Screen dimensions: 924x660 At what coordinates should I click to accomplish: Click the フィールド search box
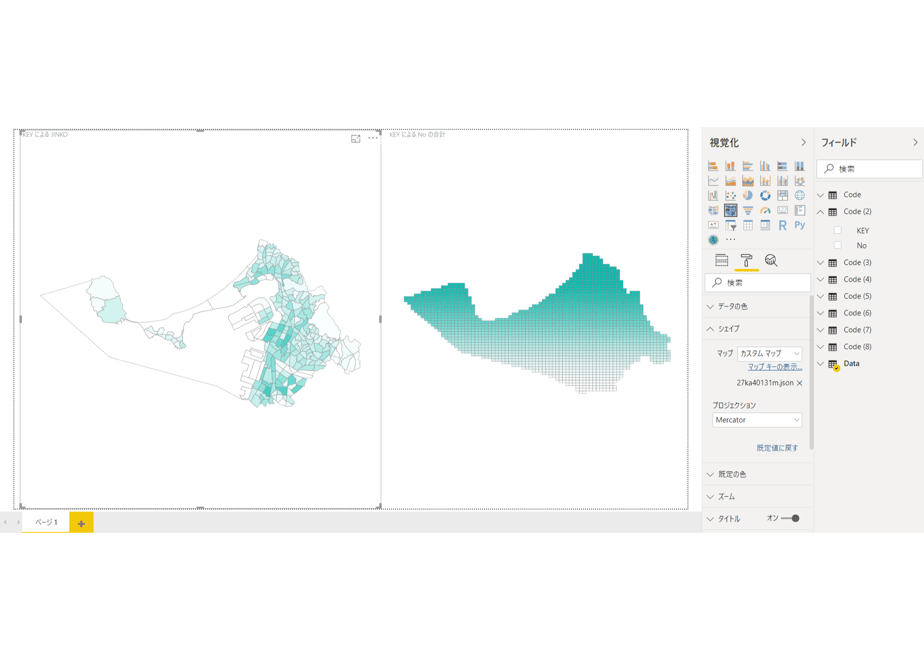(869, 169)
